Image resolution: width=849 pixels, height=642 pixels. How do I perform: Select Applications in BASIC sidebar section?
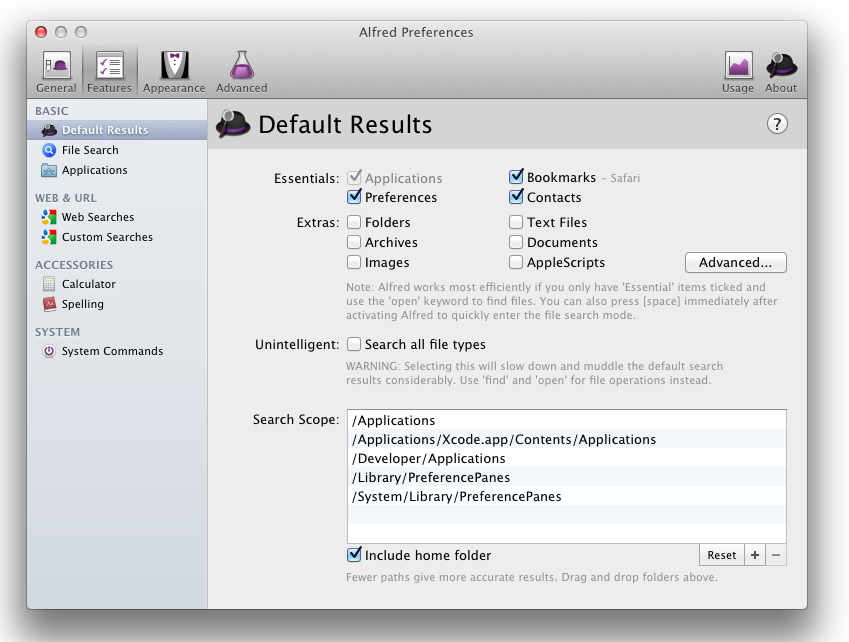(x=117, y=170)
